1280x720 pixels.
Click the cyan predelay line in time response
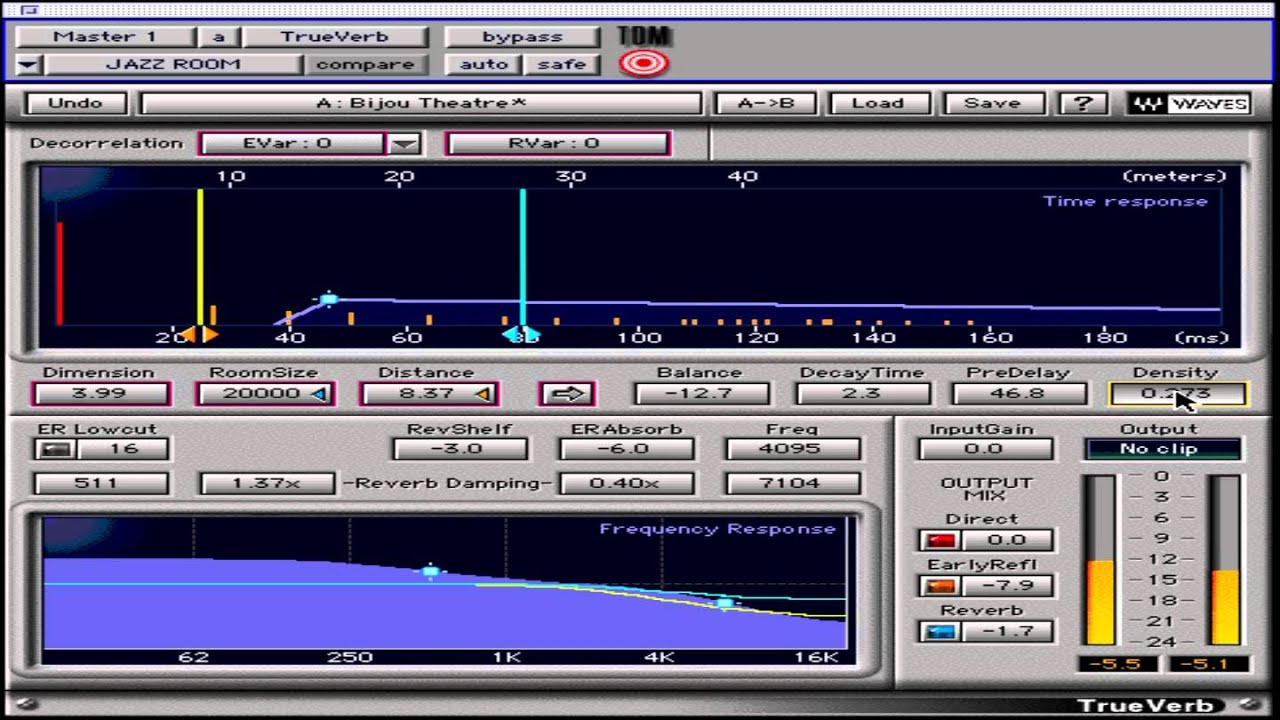pos(522,255)
